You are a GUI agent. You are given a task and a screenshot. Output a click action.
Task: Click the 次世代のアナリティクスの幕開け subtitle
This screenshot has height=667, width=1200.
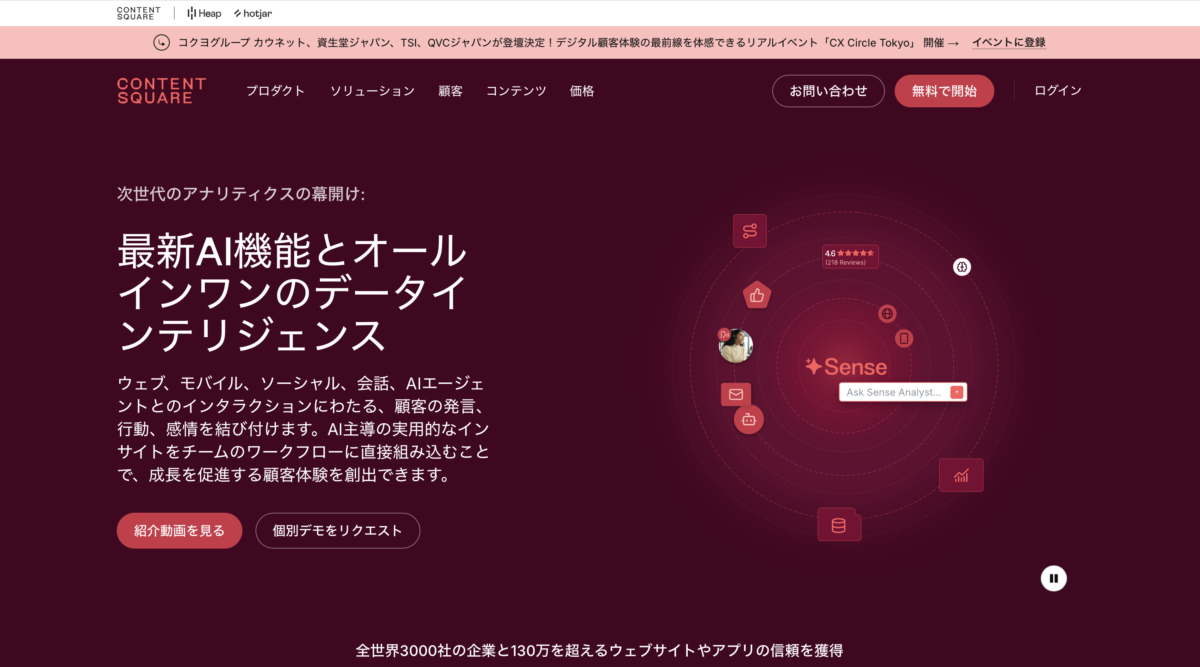tap(241, 194)
